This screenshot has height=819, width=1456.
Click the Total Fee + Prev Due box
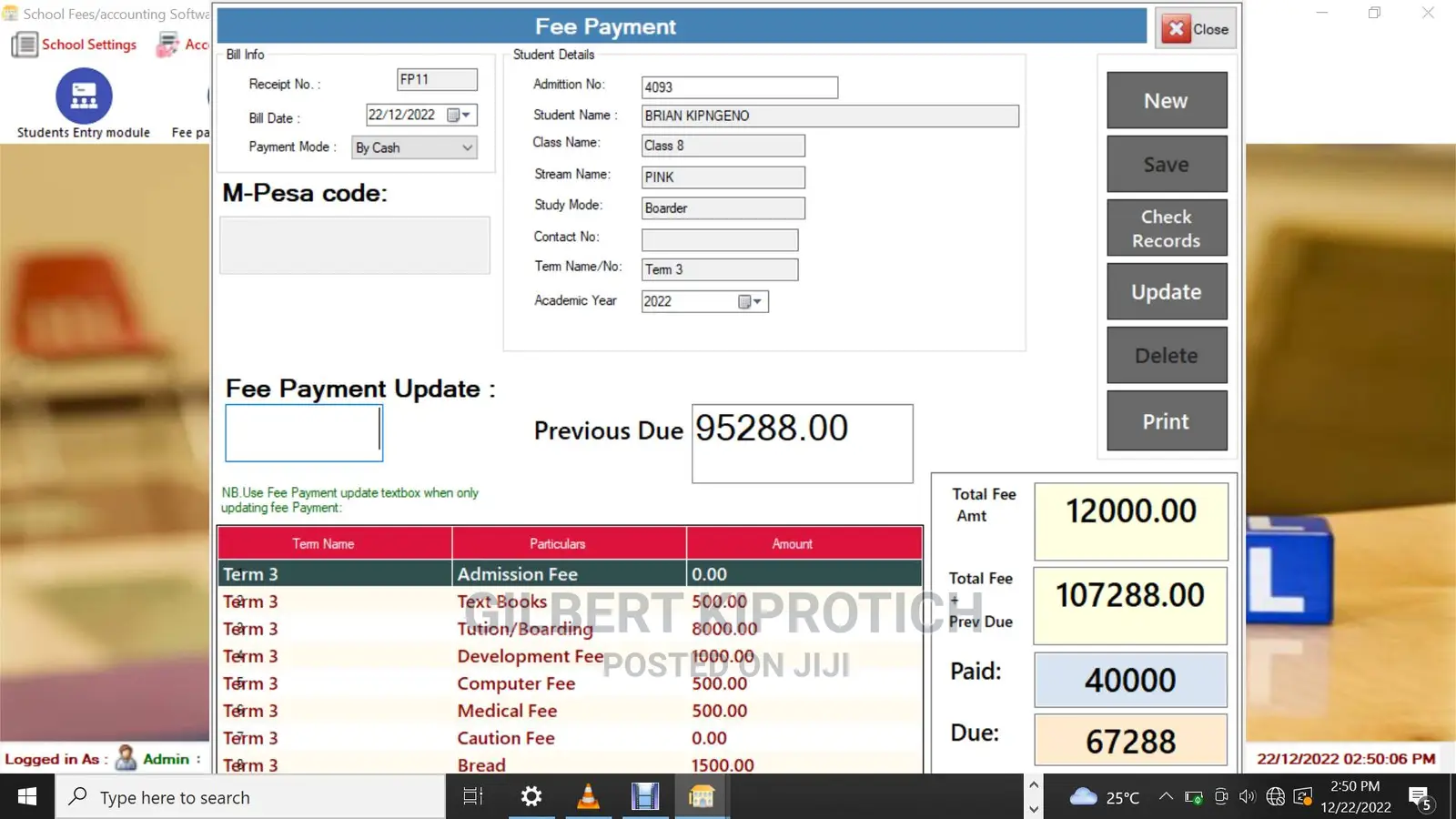tap(1130, 605)
